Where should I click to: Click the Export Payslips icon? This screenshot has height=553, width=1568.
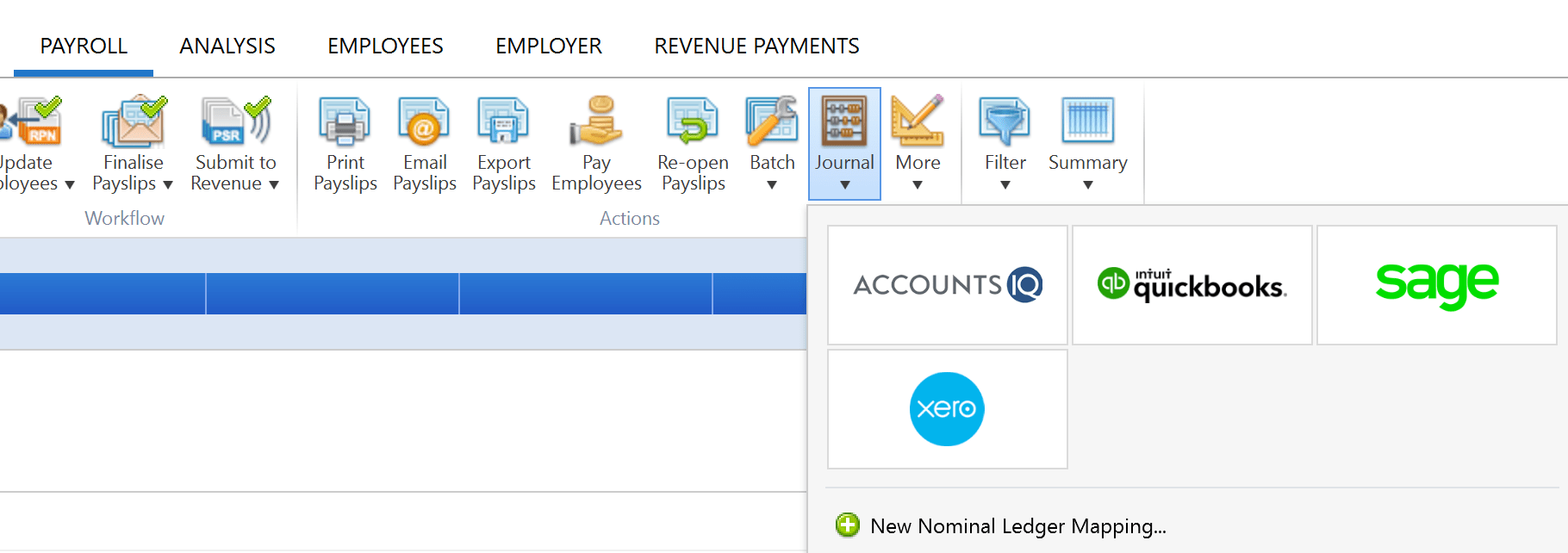tap(503, 121)
